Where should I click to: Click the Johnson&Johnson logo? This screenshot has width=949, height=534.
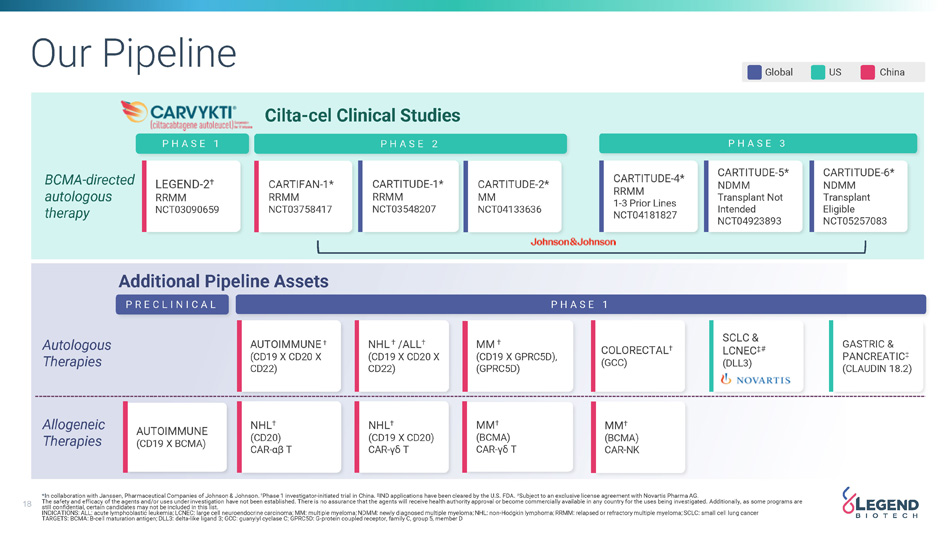(573, 241)
